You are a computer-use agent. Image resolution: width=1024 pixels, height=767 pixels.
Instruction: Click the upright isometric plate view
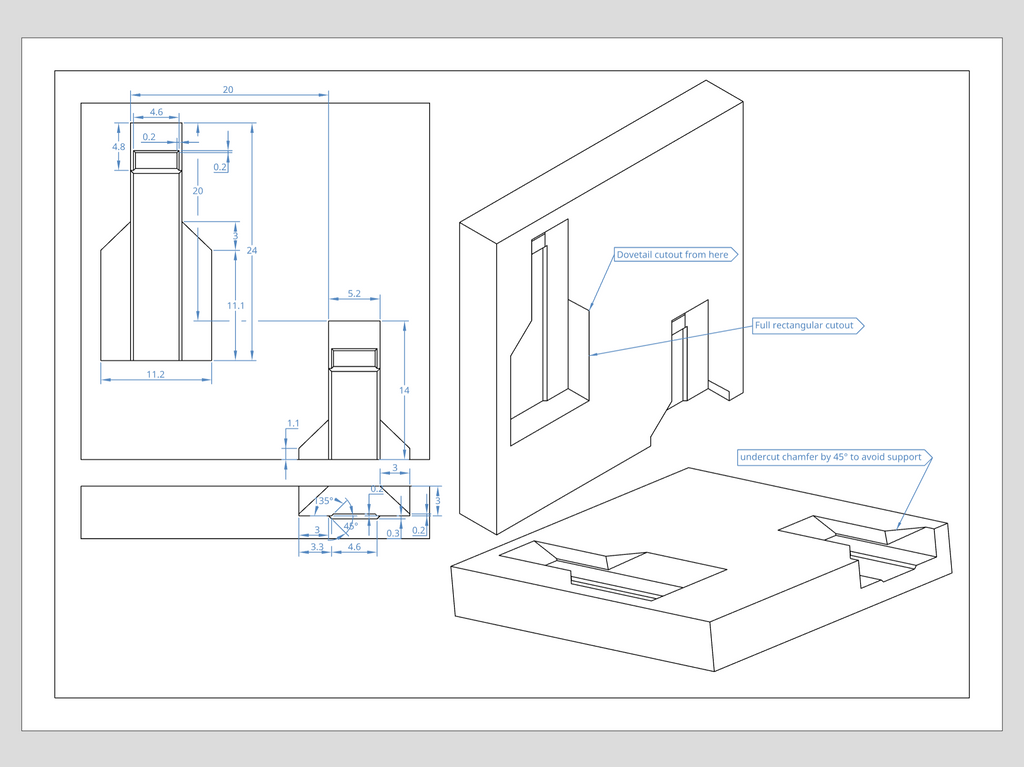pyautogui.click(x=601, y=307)
